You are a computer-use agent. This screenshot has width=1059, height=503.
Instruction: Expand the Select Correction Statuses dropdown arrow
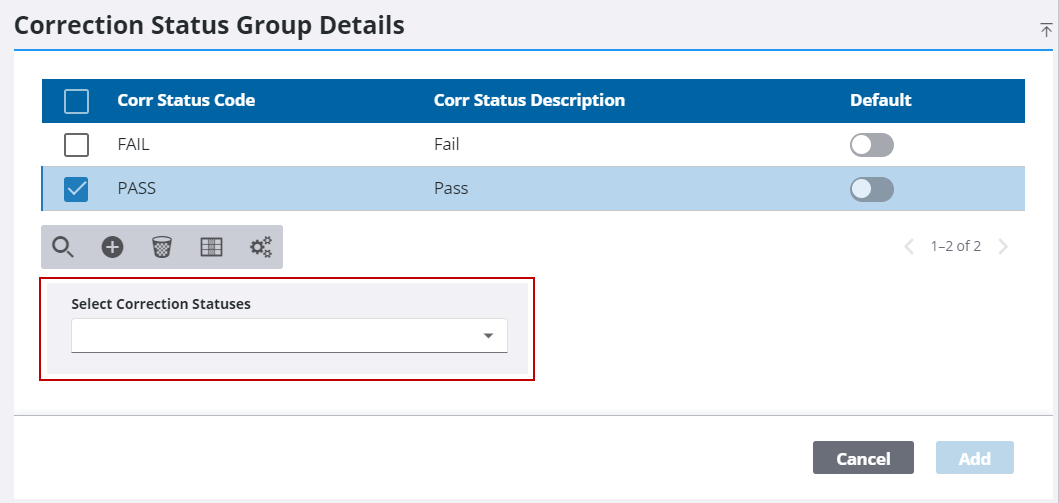[x=488, y=336]
